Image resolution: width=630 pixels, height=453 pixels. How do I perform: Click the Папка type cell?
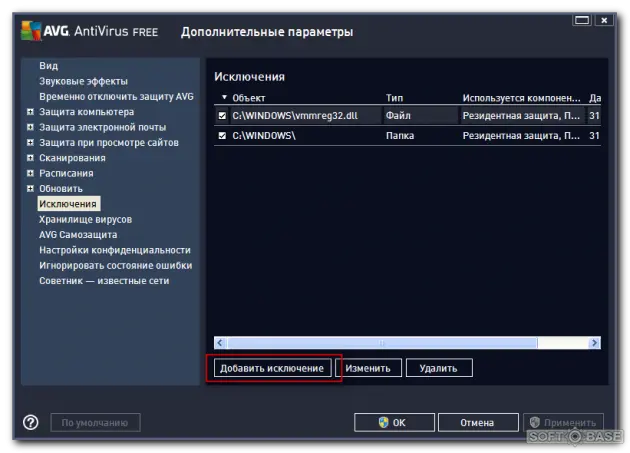[400, 136]
